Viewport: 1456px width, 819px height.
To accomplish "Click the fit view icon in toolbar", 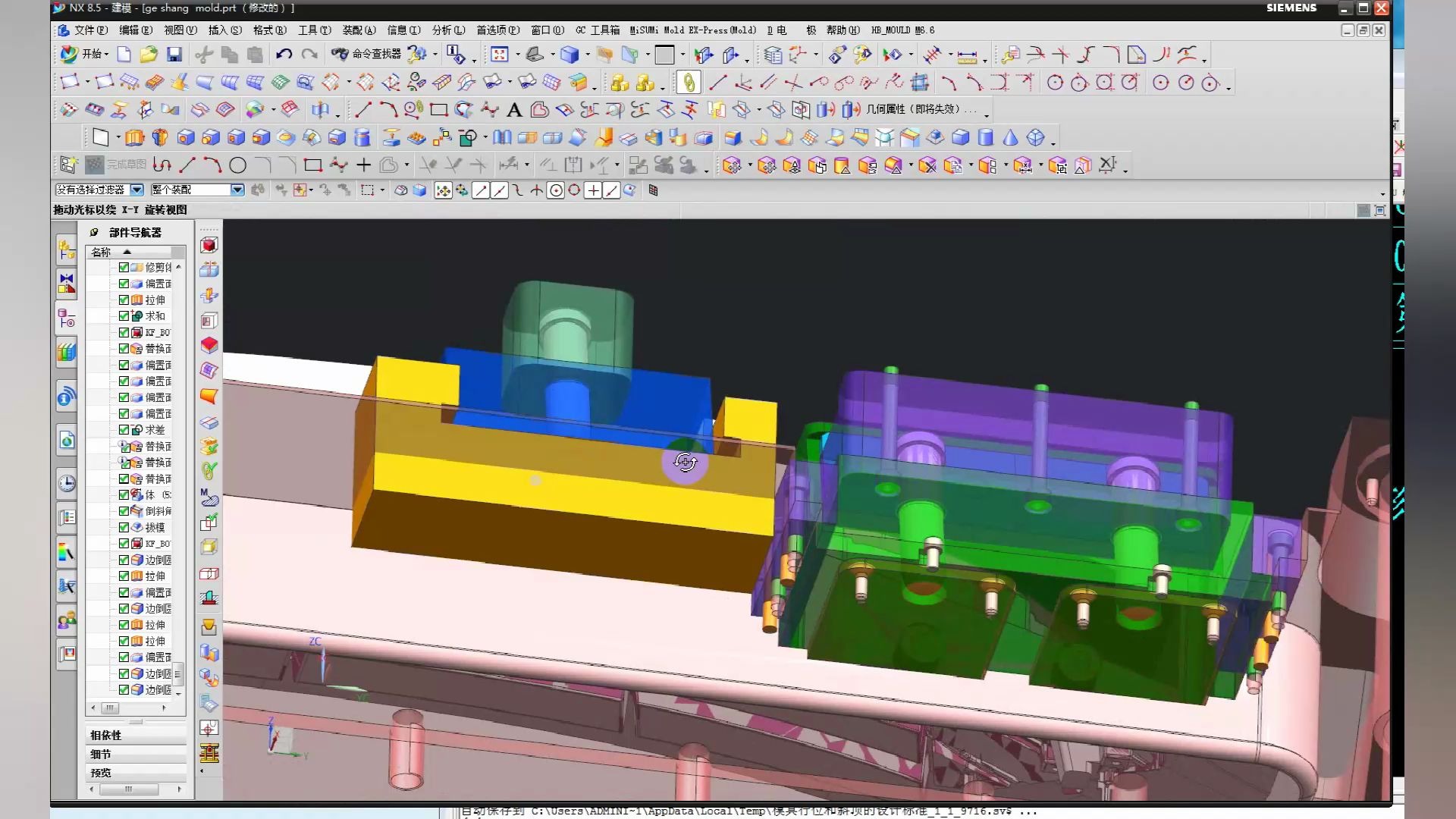I will 499,55.
